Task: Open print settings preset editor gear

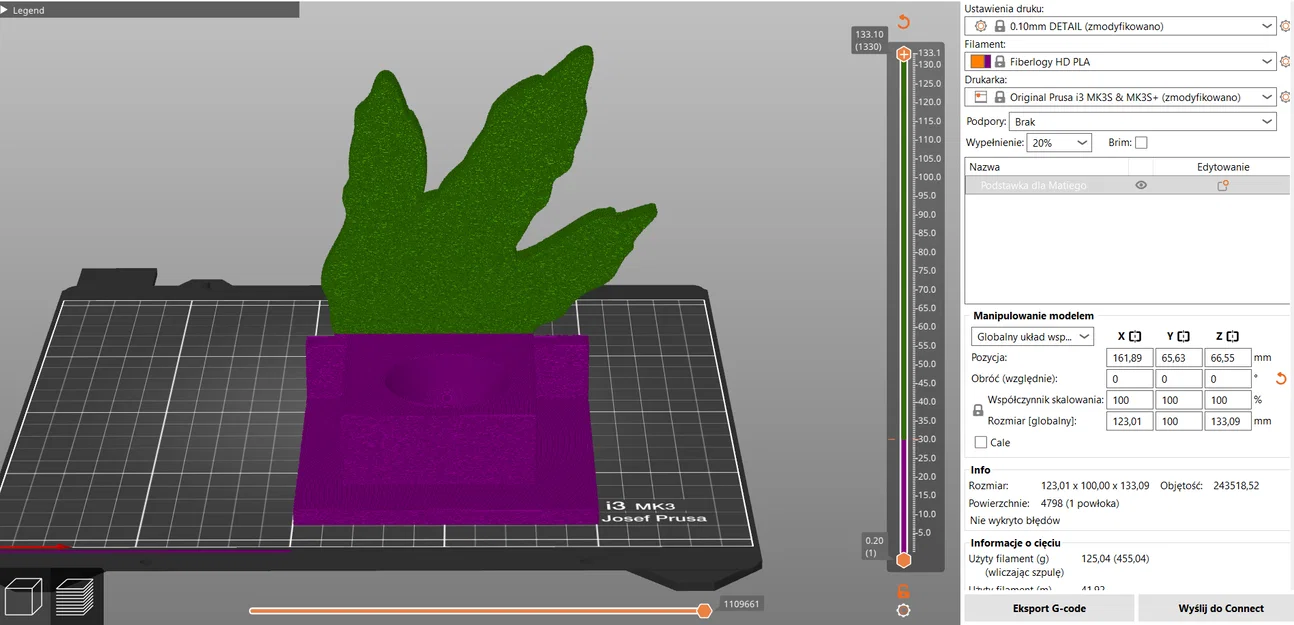Action: (1285, 26)
